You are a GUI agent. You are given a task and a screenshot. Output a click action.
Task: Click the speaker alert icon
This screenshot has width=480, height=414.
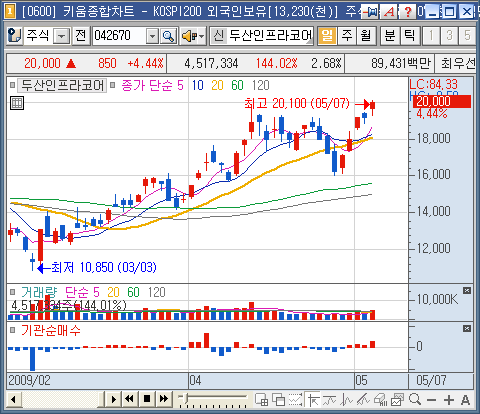click(190, 36)
